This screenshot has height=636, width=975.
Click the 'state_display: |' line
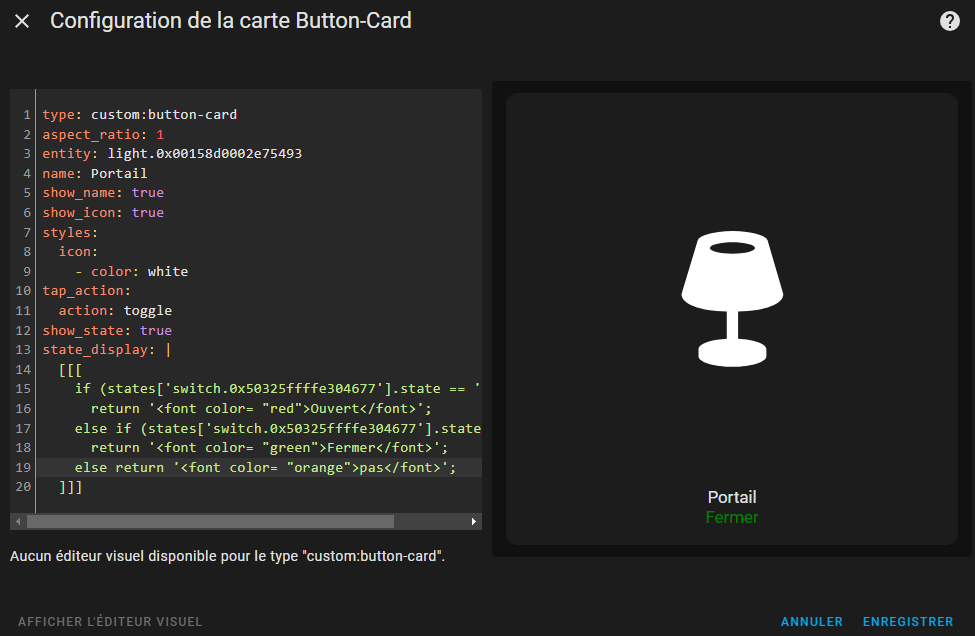pyautogui.click(x=106, y=350)
